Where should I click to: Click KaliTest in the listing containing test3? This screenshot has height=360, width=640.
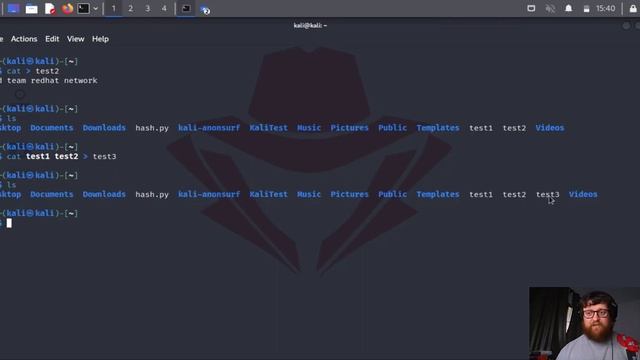tap(269, 194)
